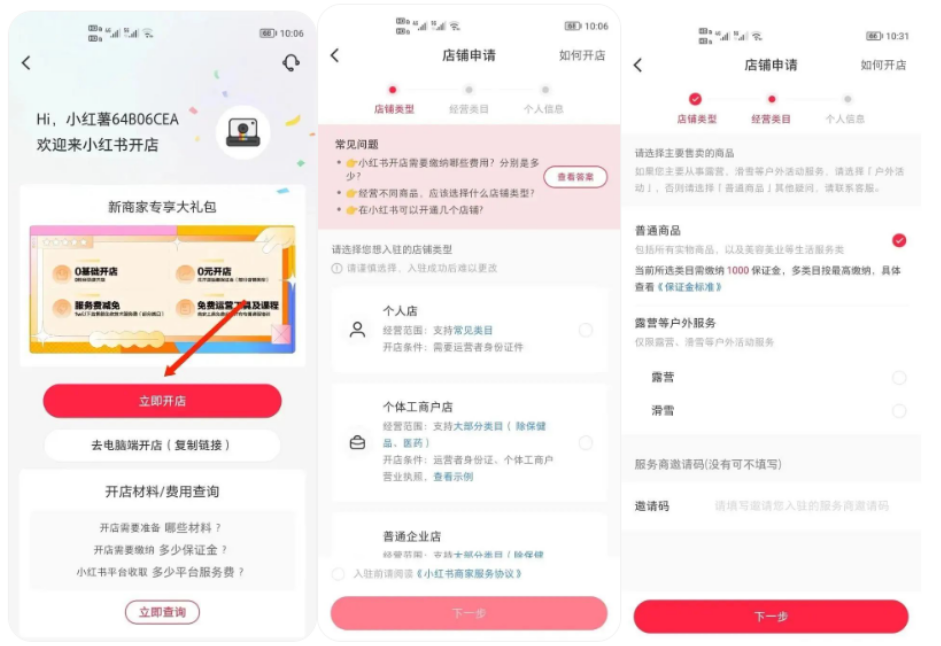Open the 保证金标准 link
Image resolution: width=941 pixels, height=646 pixels.
690,287
